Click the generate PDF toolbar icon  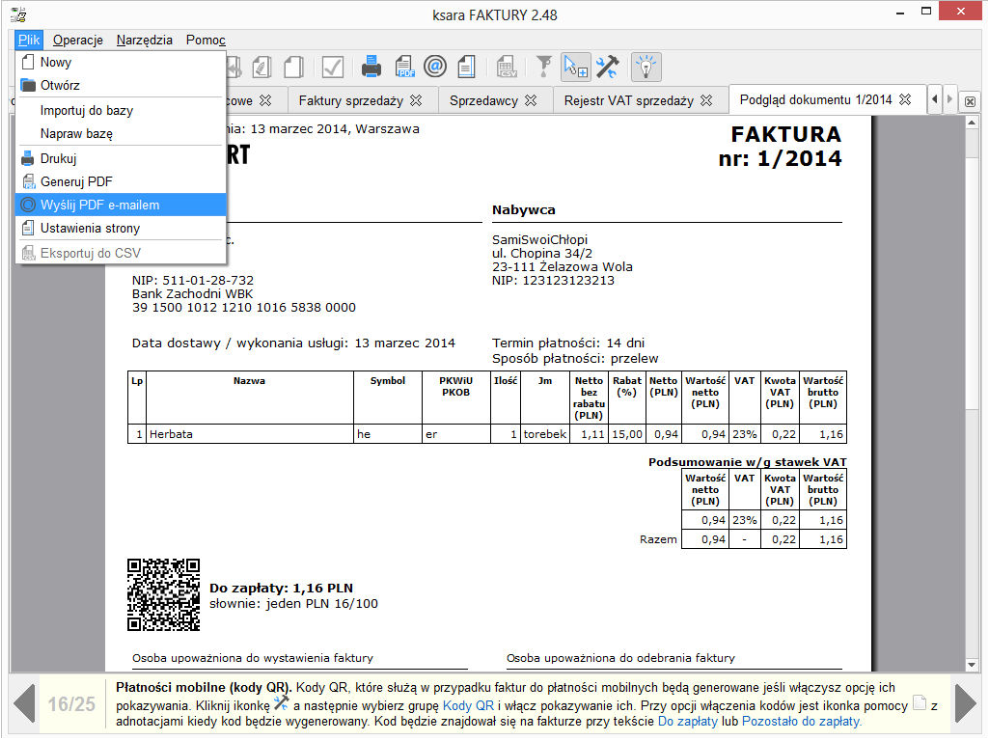(404, 67)
